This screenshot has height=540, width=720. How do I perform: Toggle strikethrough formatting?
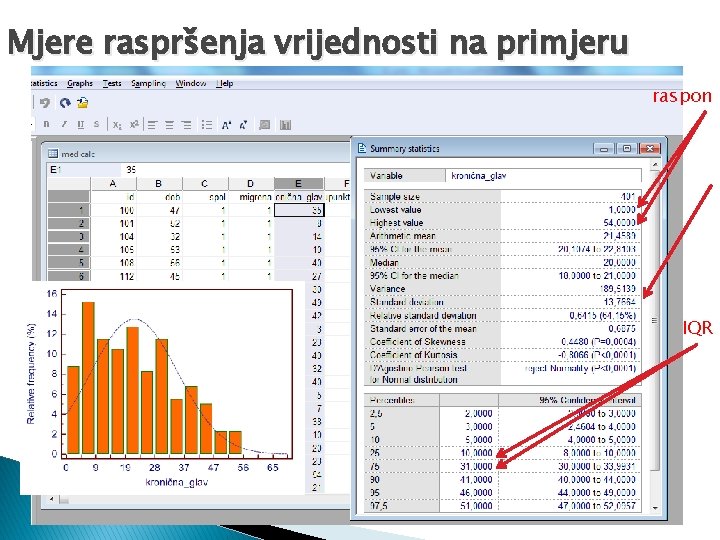coord(96,124)
